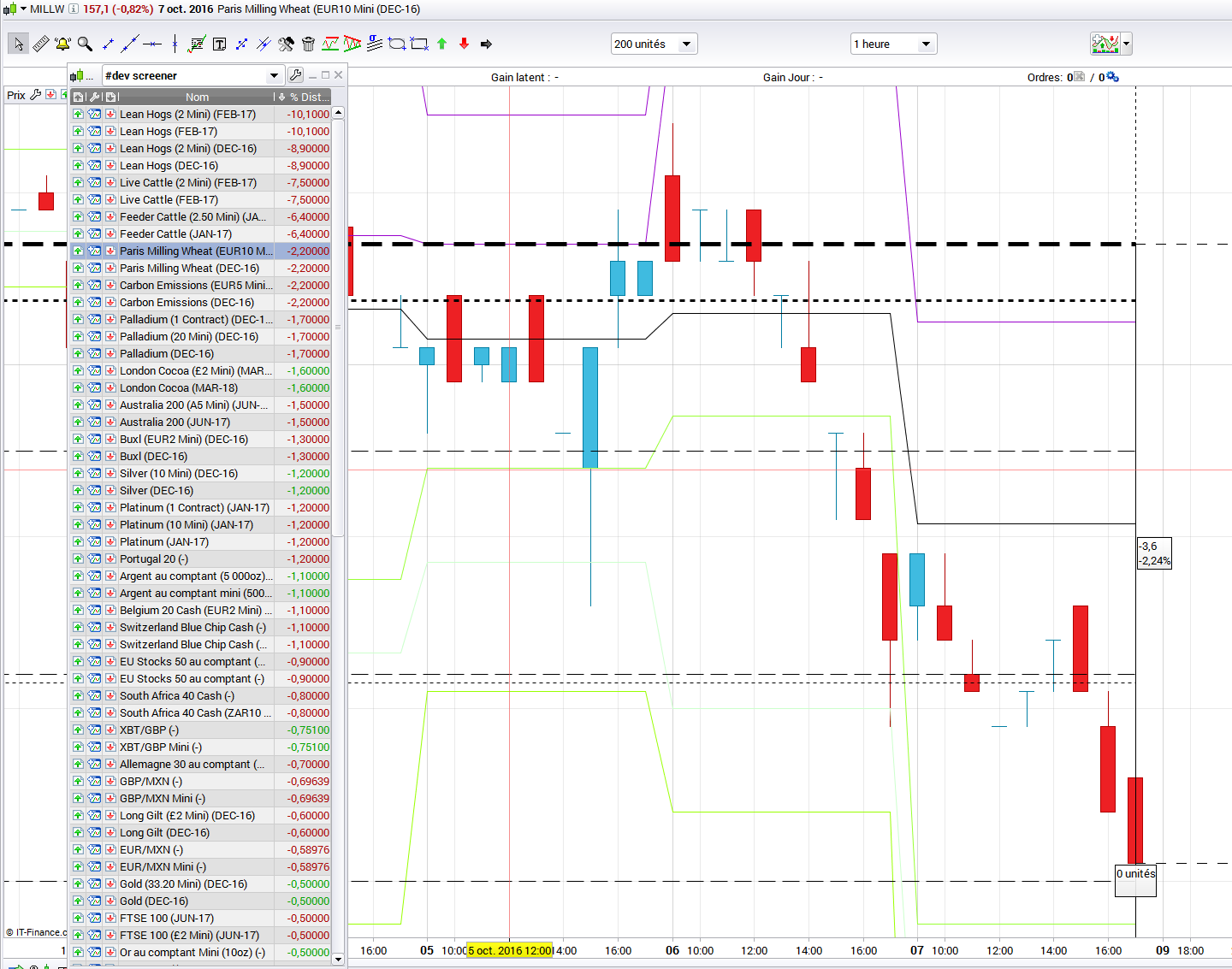
Task: Click the MILLW instrument info icon
Action: [x=74, y=9]
